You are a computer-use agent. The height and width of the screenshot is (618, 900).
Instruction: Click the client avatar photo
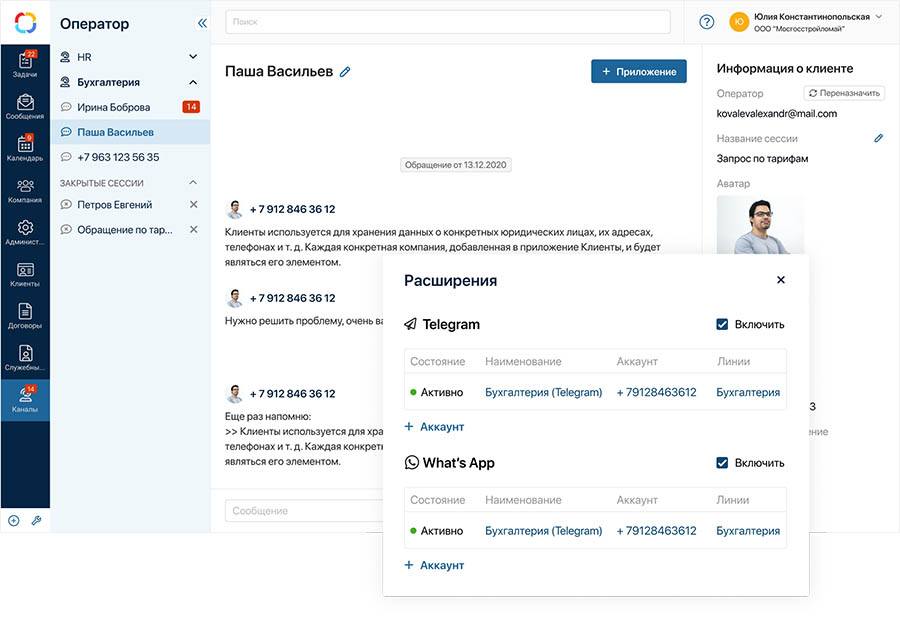(761, 225)
